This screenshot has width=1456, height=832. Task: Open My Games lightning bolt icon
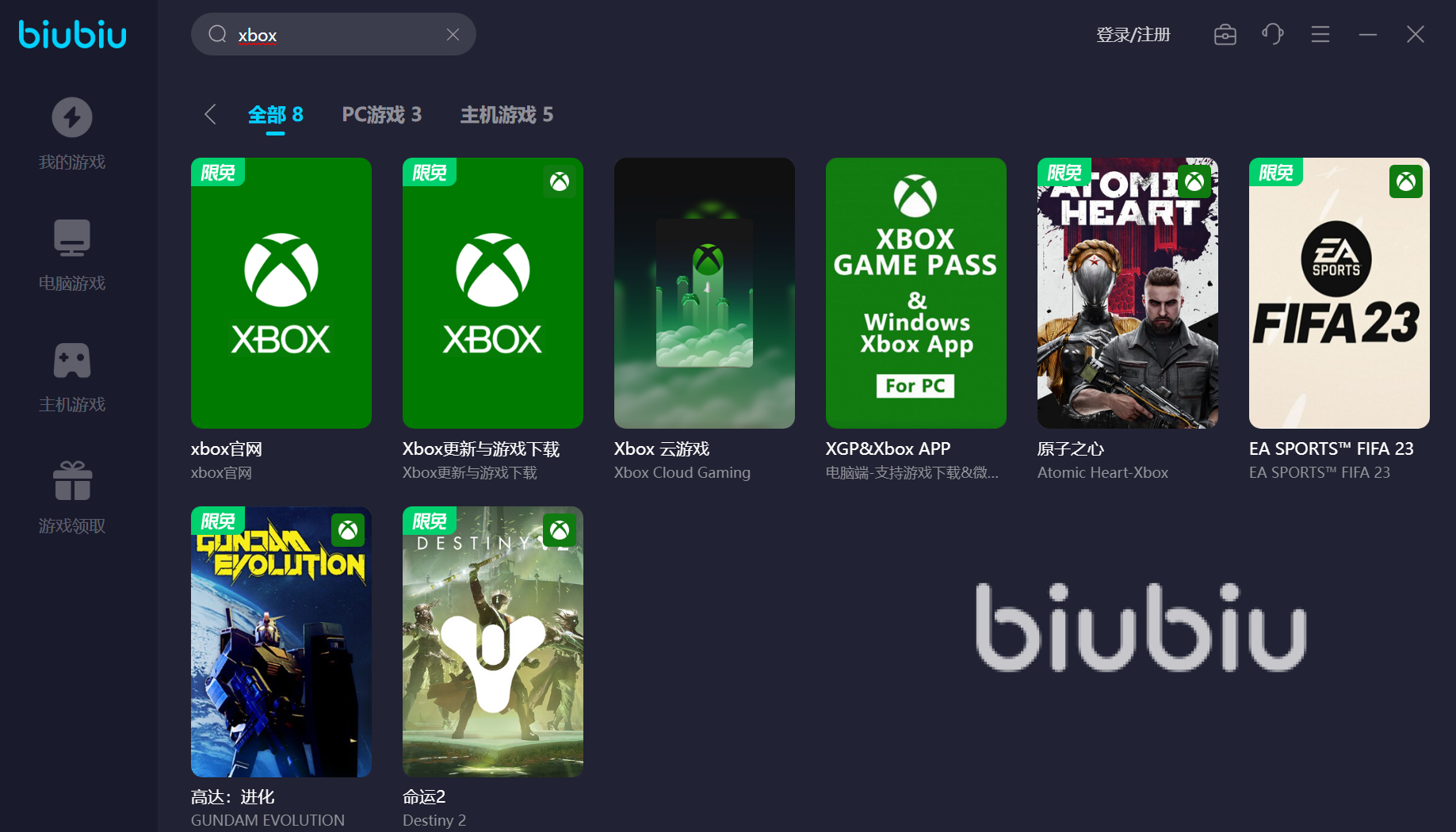click(72, 117)
